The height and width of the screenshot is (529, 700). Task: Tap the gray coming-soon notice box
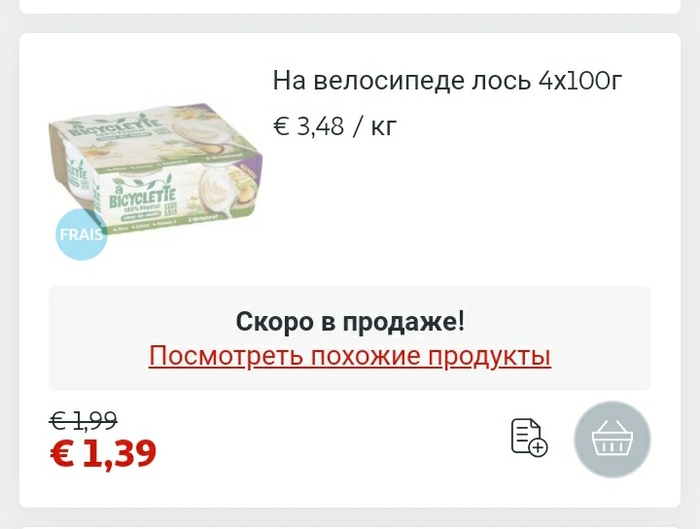(x=350, y=338)
